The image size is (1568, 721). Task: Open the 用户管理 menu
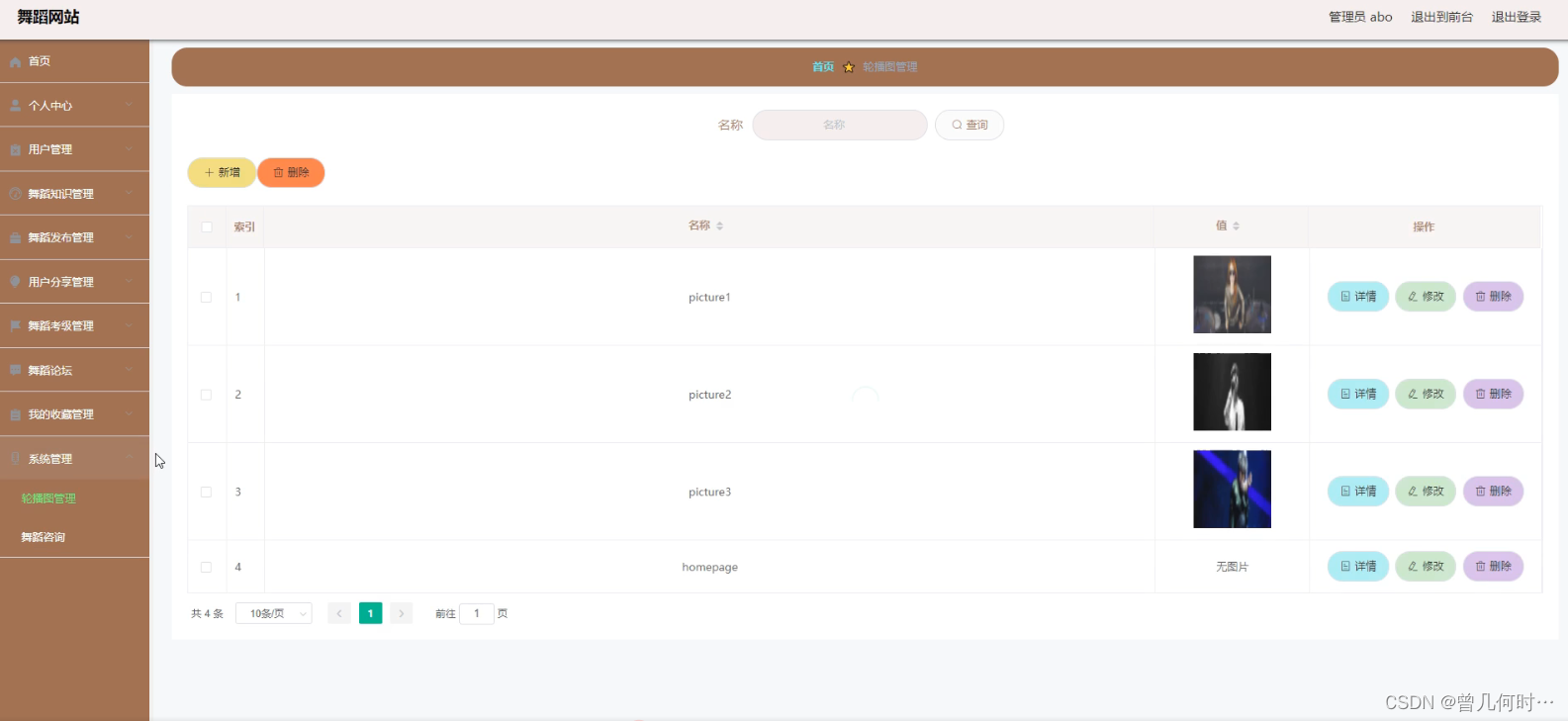[x=74, y=149]
